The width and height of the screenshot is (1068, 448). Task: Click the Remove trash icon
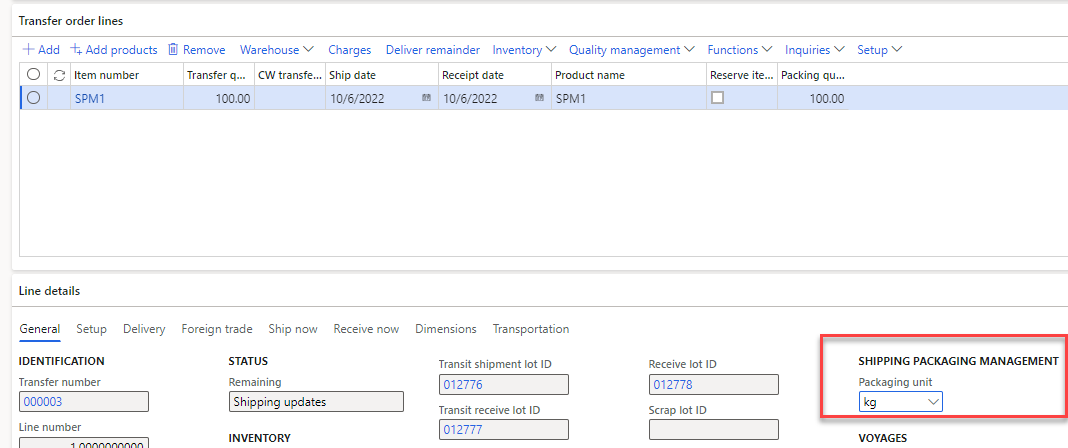(173, 50)
